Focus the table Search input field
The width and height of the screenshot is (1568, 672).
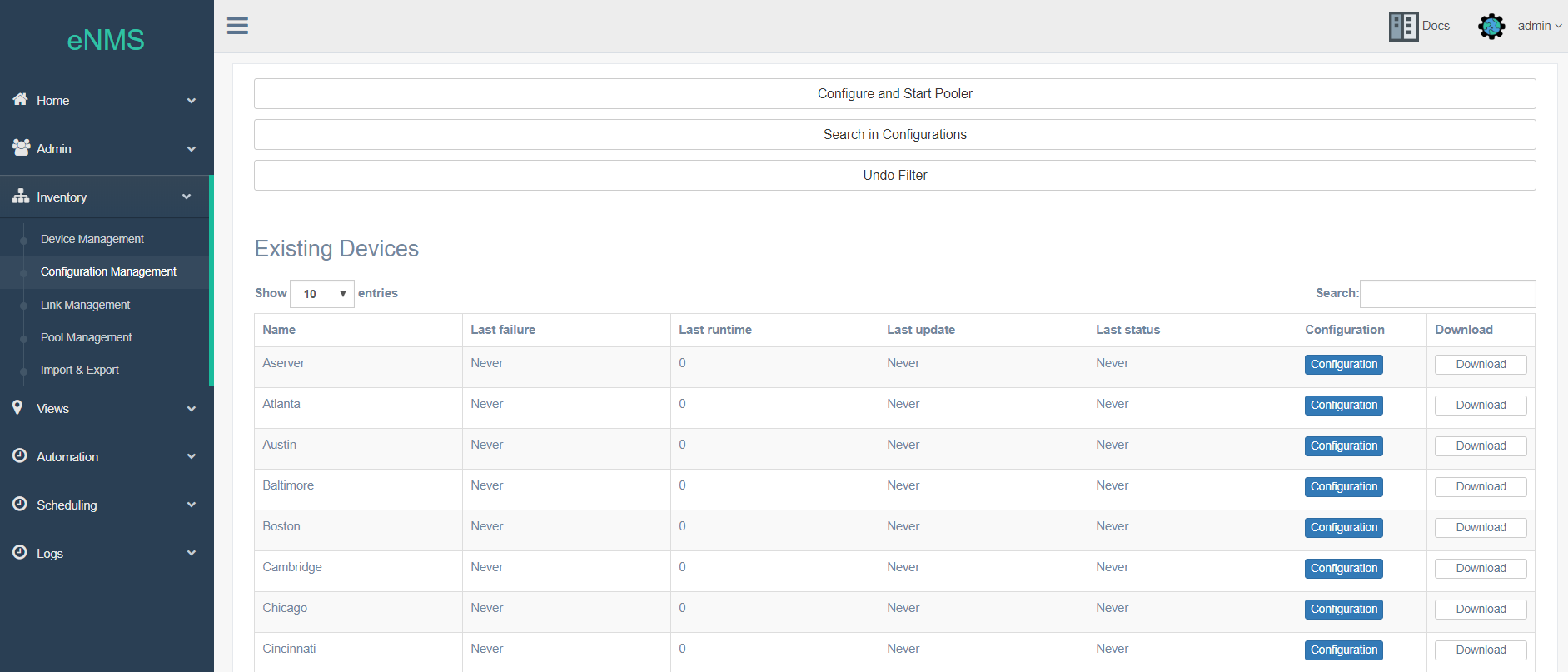click(x=1448, y=294)
